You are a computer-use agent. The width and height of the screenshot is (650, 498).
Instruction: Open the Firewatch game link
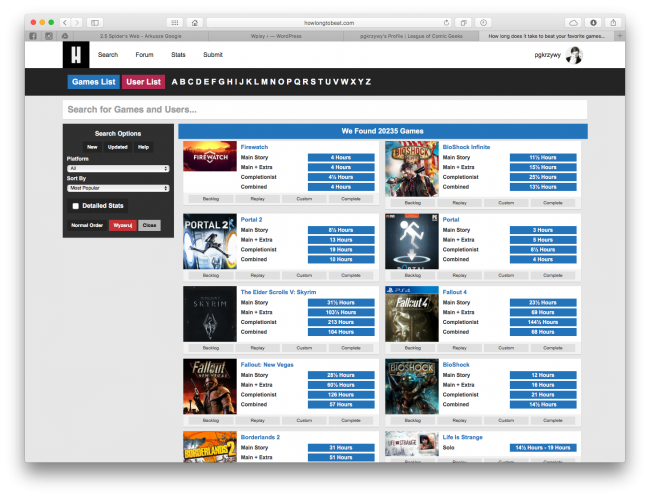(x=254, y=147)
